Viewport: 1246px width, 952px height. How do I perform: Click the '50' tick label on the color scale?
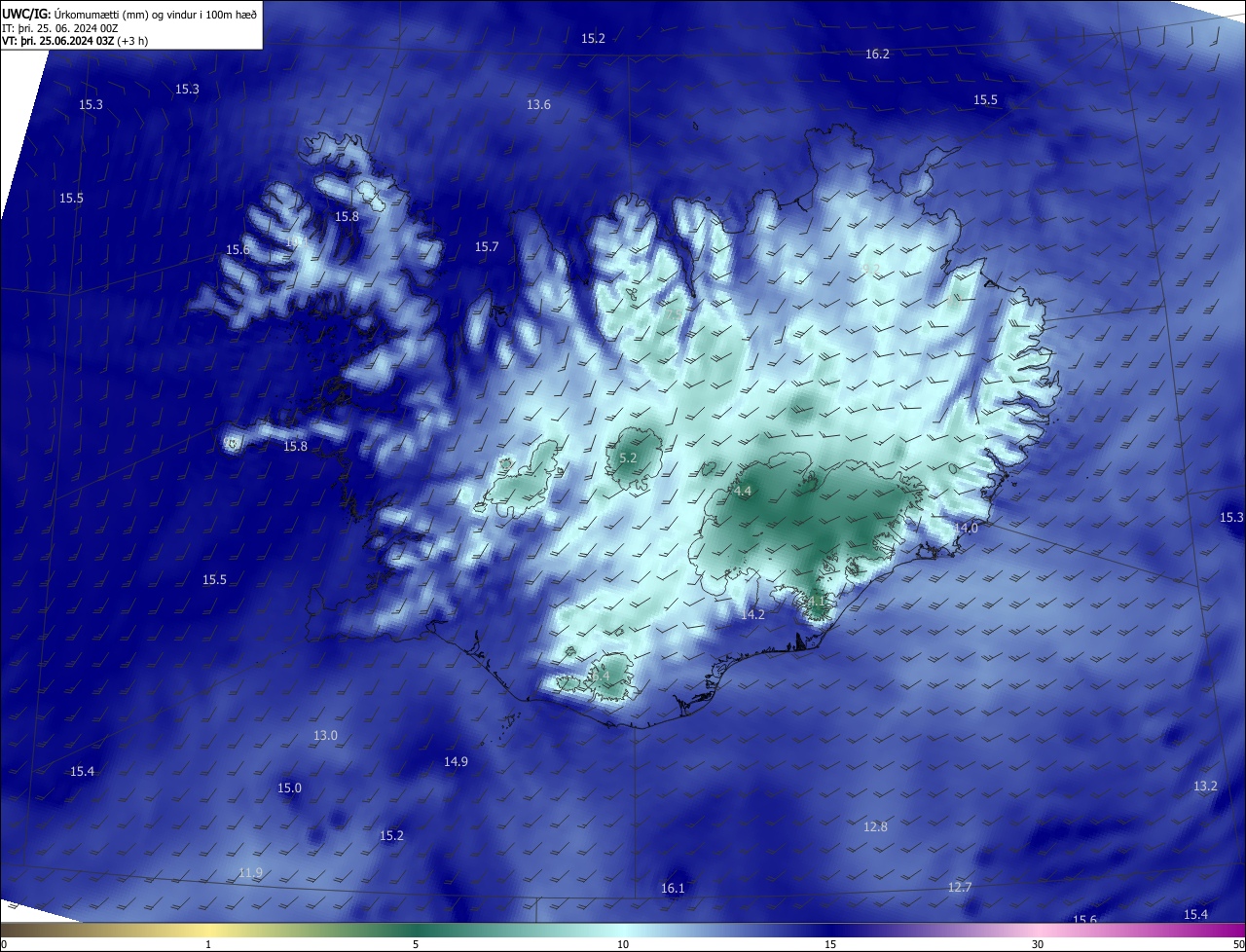pyautogui.click(x=1238, y=944)
